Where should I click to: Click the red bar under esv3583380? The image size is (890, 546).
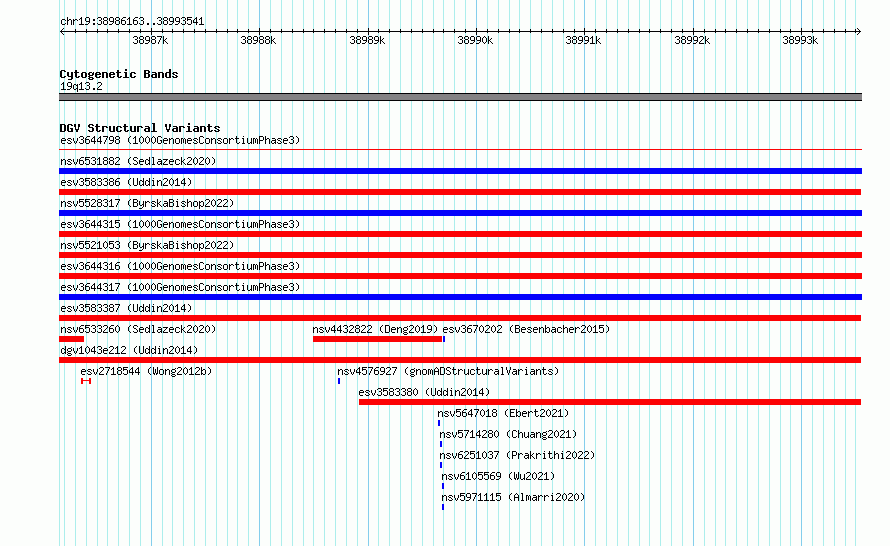(x=610, y=402)
